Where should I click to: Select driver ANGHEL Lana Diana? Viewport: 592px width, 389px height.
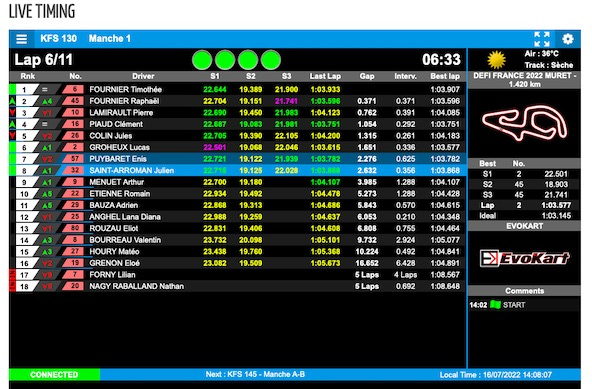[x=125, y=217]
